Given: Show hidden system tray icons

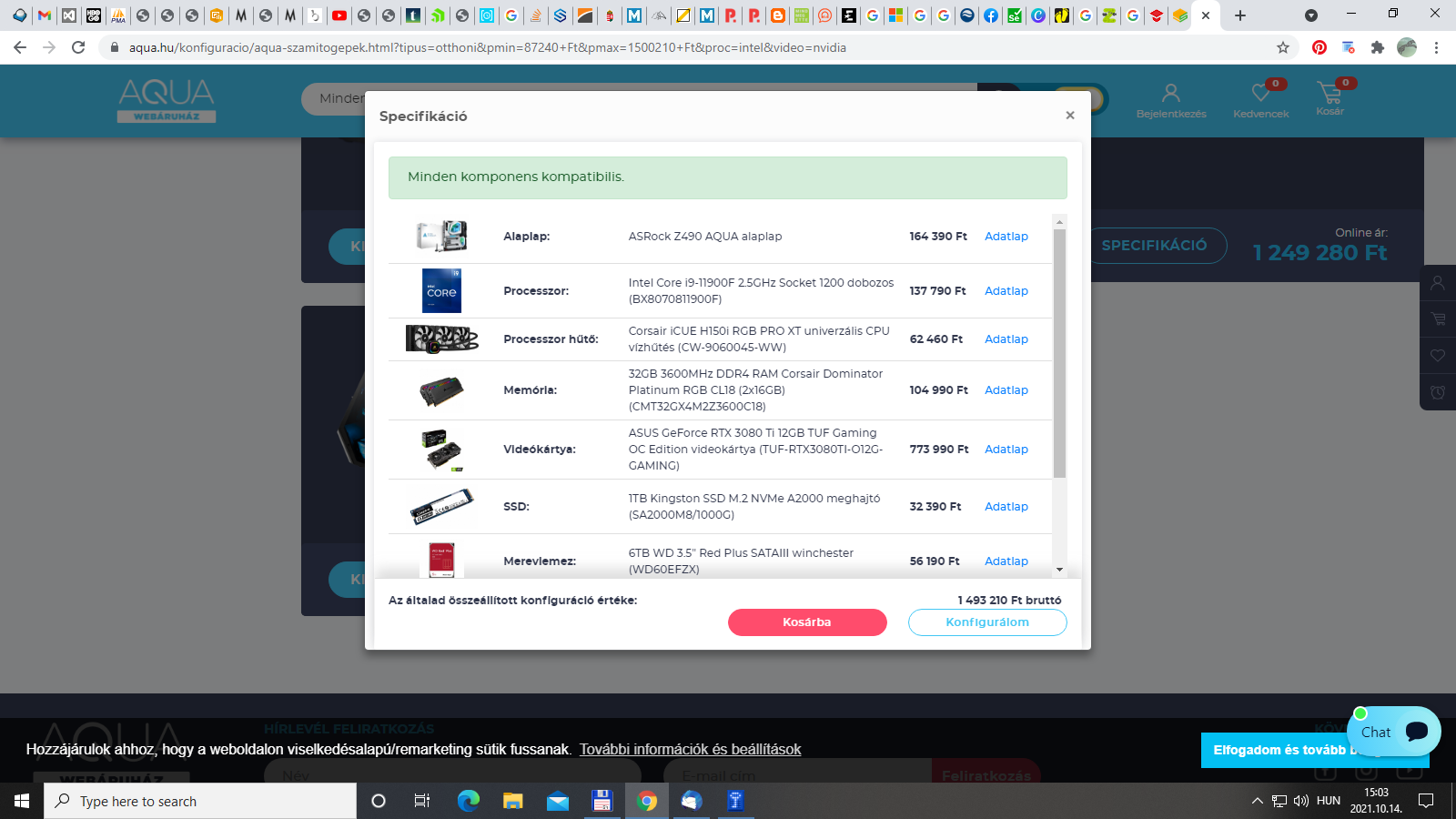Looking at the screenshot, I should pos(1258,801).
